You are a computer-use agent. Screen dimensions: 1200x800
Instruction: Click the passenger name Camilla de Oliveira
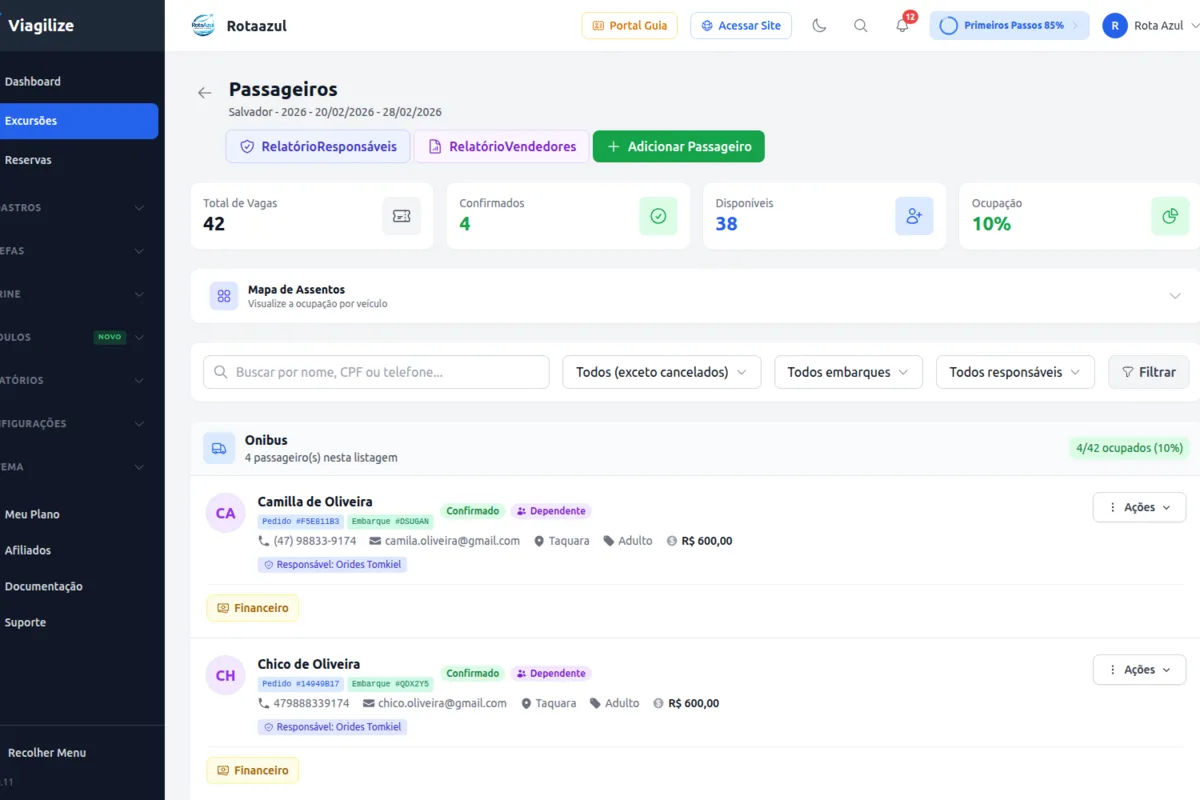[x=315, y=501]
